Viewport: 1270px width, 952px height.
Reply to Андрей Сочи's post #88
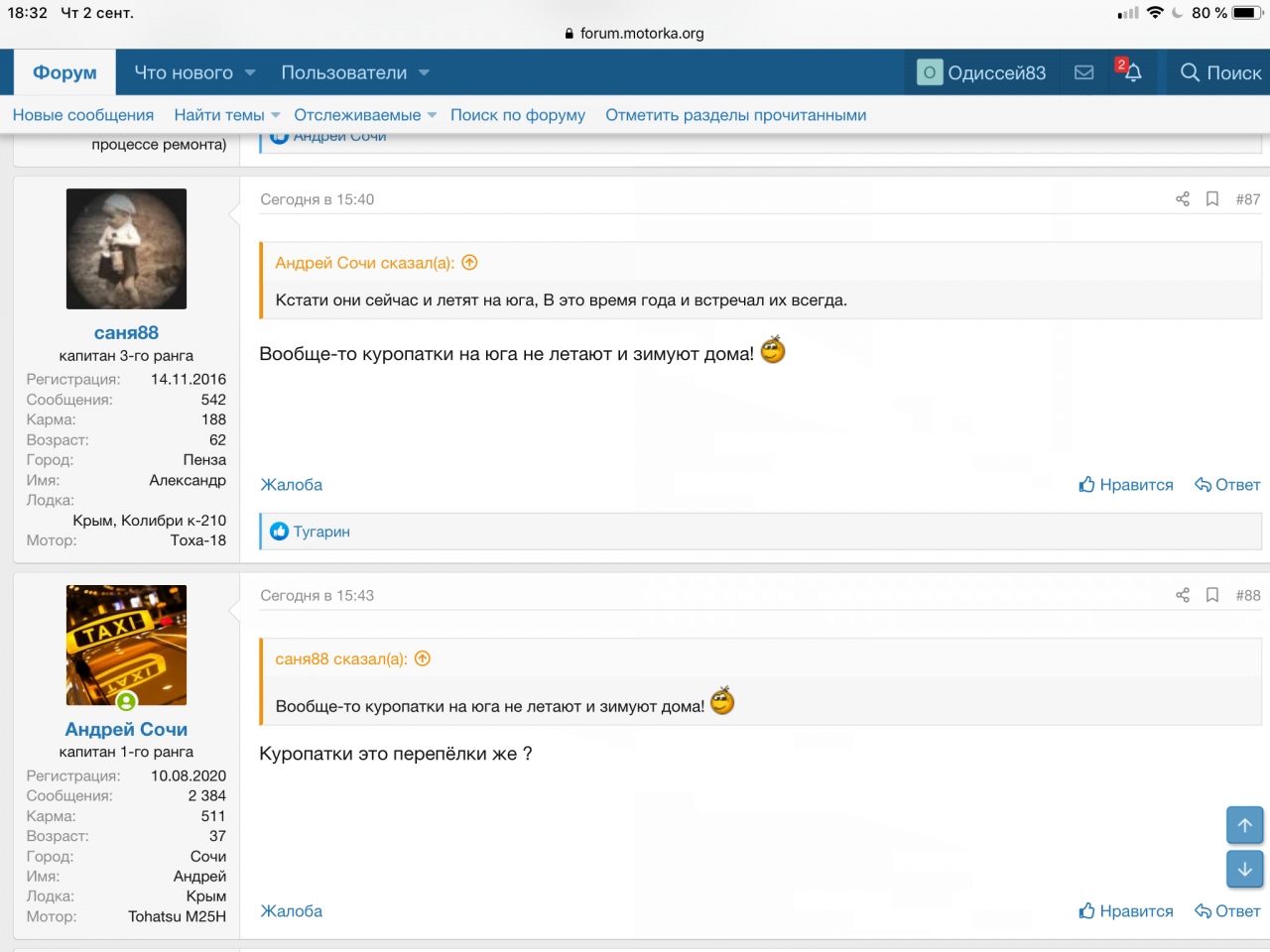(x=1227, y=911)
